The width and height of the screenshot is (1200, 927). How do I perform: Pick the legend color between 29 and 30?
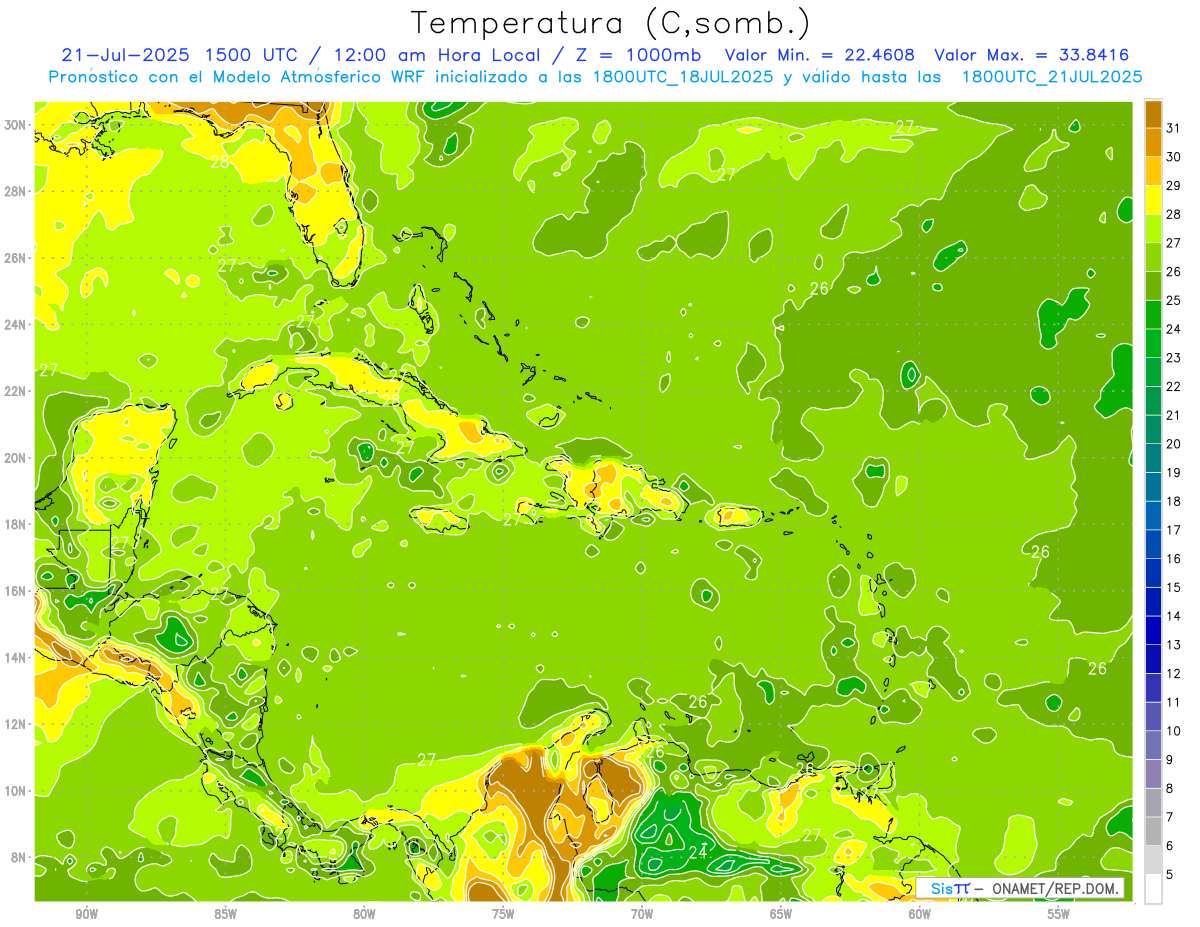click(x=1153, y=171)
